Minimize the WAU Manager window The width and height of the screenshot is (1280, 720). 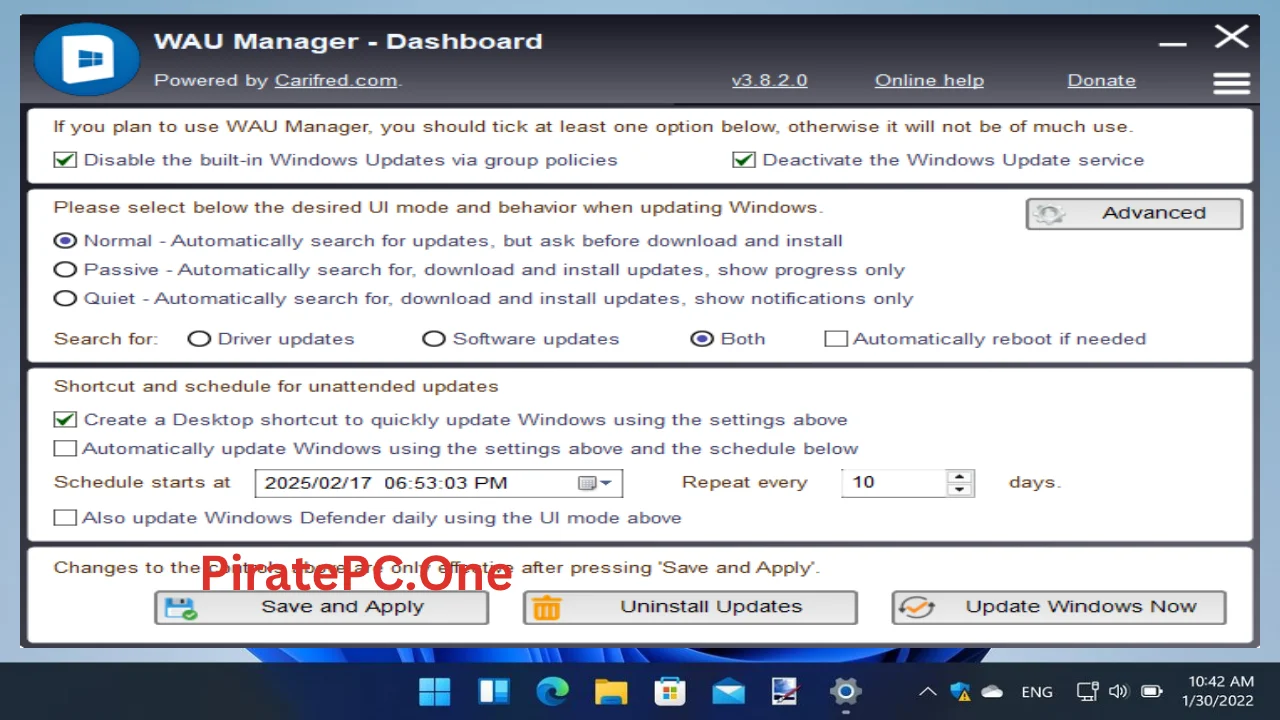point(1173,42)
